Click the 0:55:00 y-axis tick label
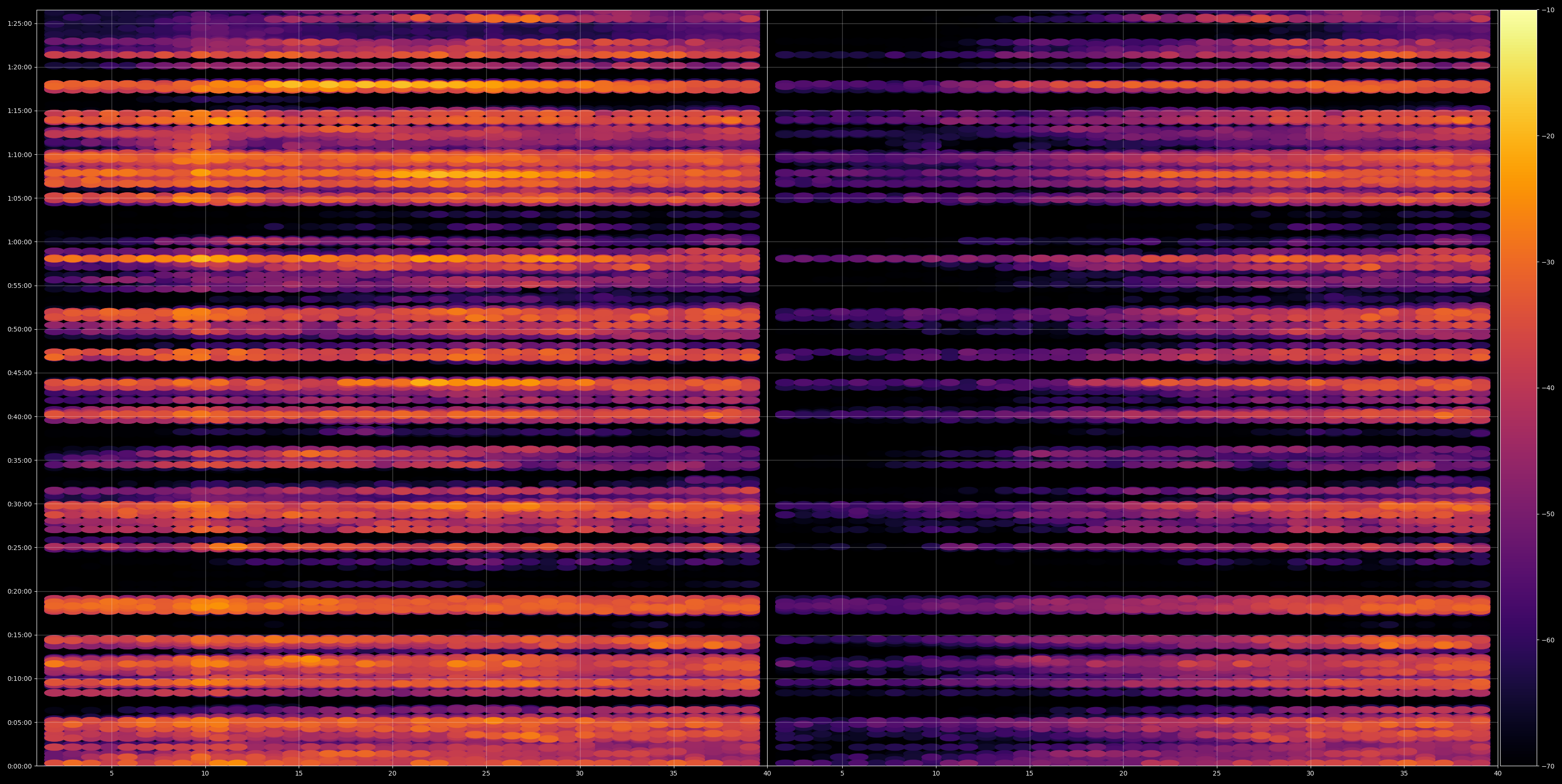1562x784 pixels. pyautogui.click(x=19, y=286)
